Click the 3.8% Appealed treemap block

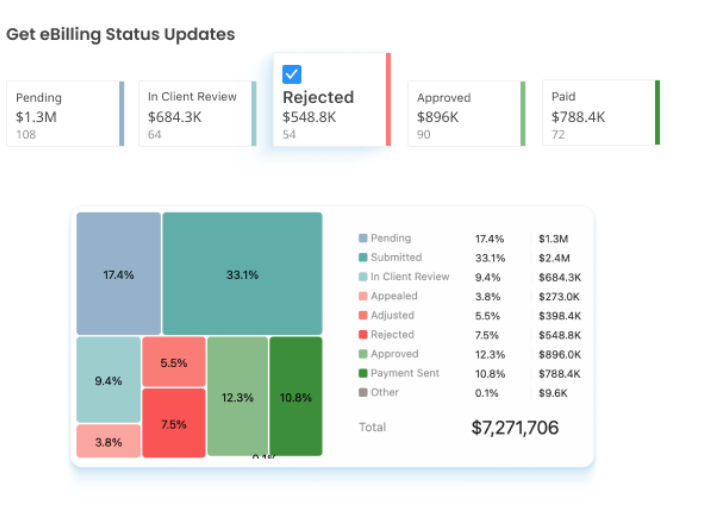coord(109,441)
